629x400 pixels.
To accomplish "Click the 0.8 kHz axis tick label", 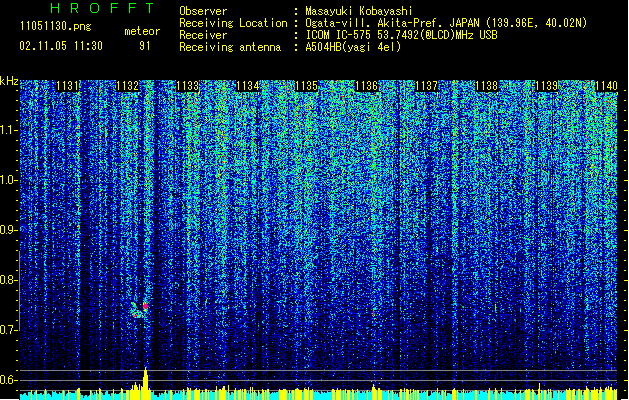I will coord(8,280).
